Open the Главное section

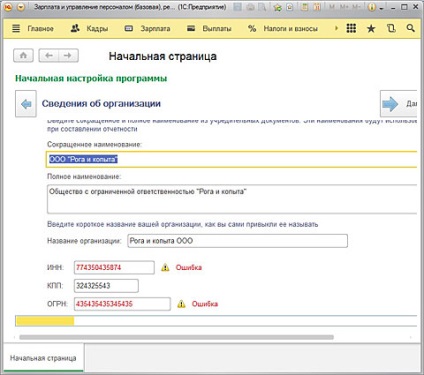coord(41,29)
